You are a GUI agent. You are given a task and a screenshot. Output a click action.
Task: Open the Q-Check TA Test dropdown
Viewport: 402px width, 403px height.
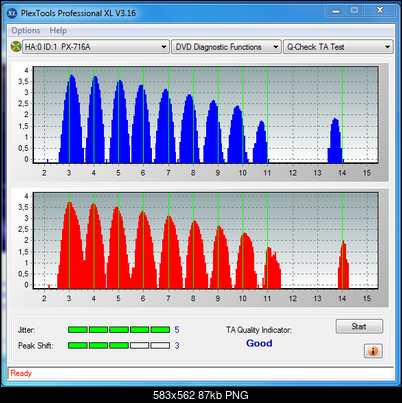coord(338,47)
